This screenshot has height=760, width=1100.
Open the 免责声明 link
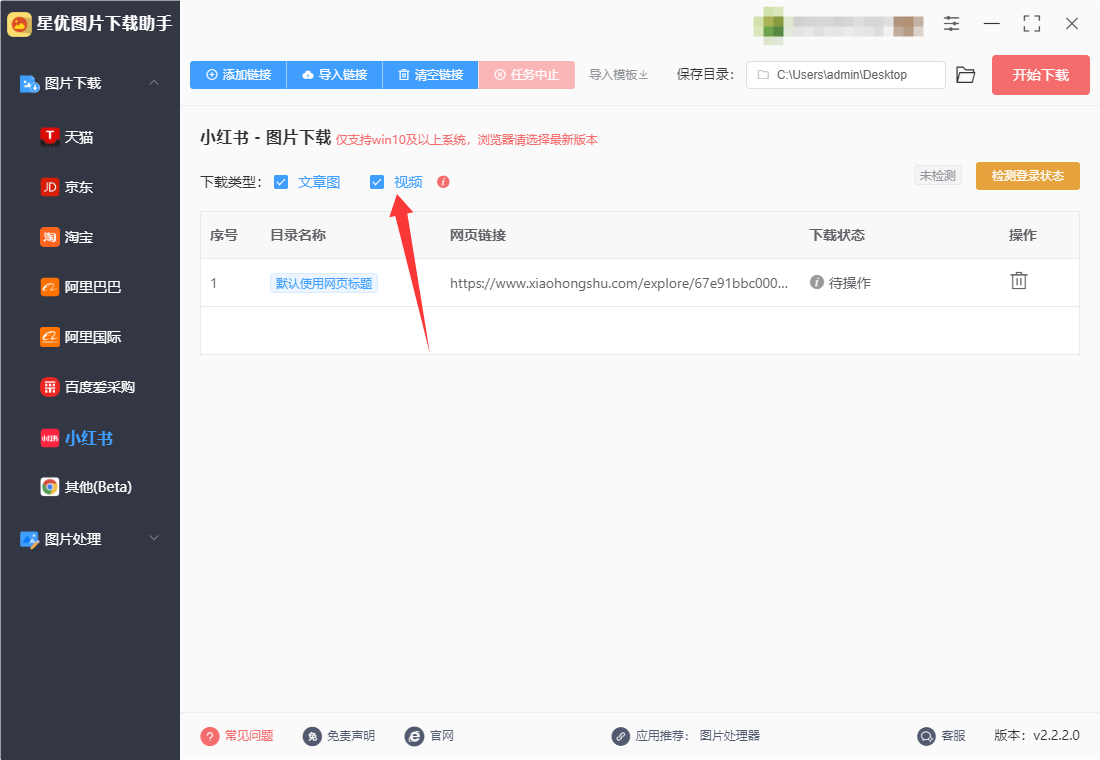pyautogui.click(x=351, y=735)
